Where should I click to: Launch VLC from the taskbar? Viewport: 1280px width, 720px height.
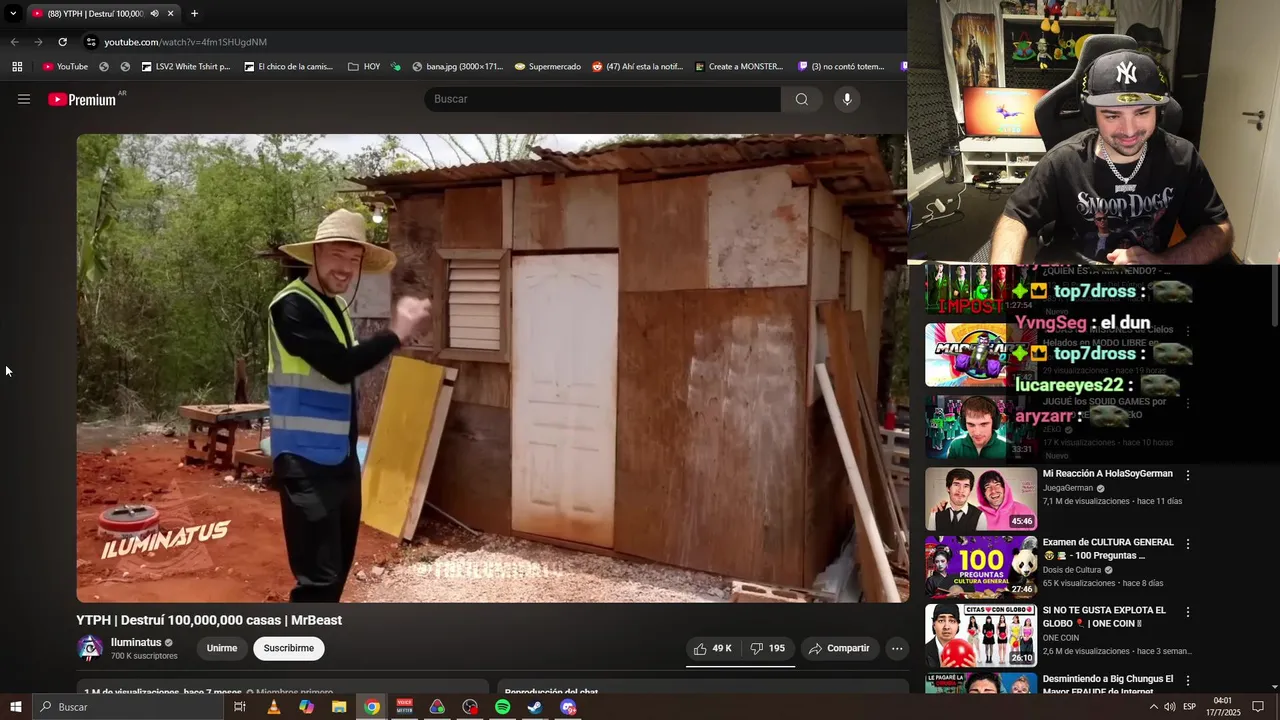[x=273, y=707]
